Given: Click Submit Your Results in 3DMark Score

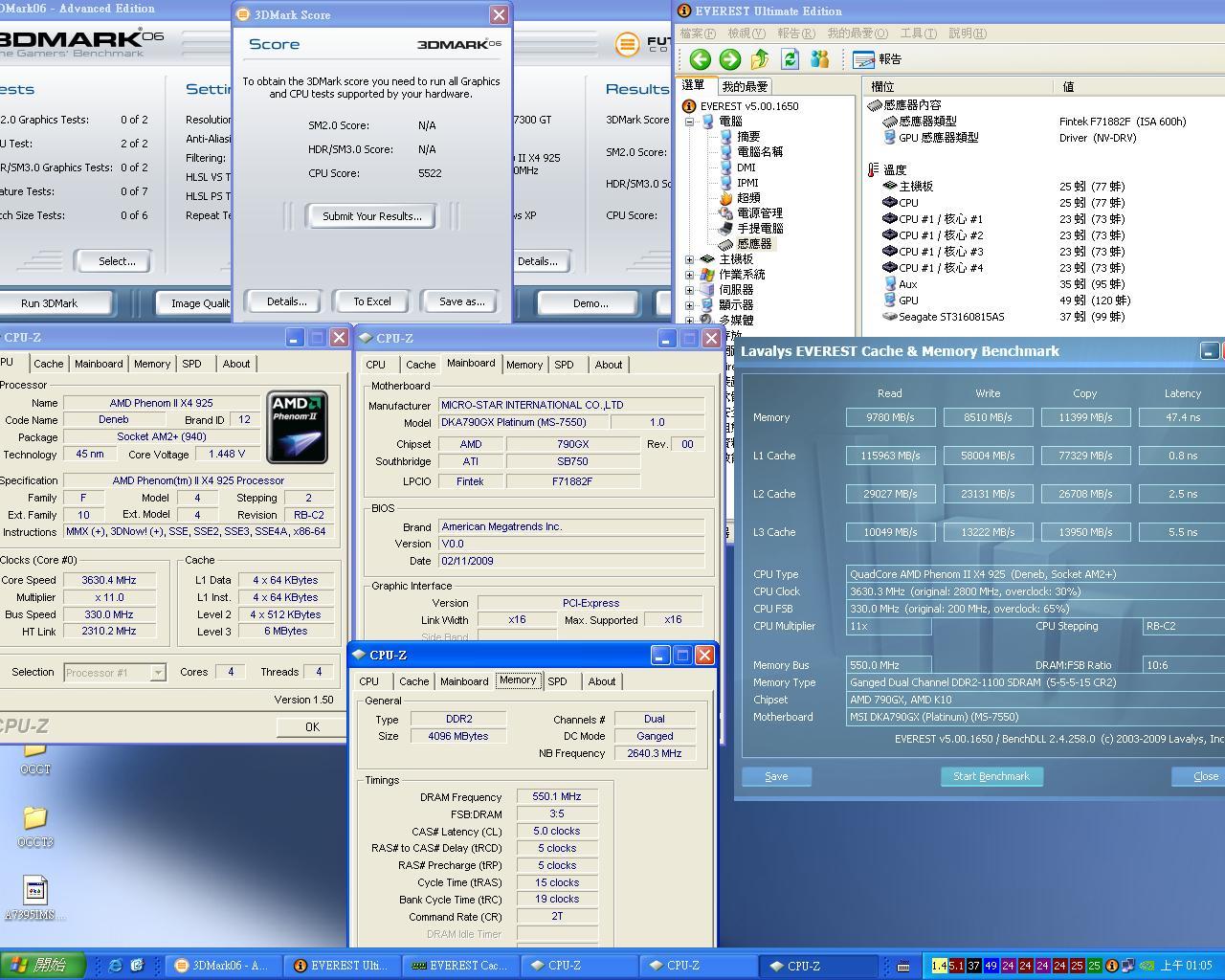Looking at the screenshot, I should point(371,216).
